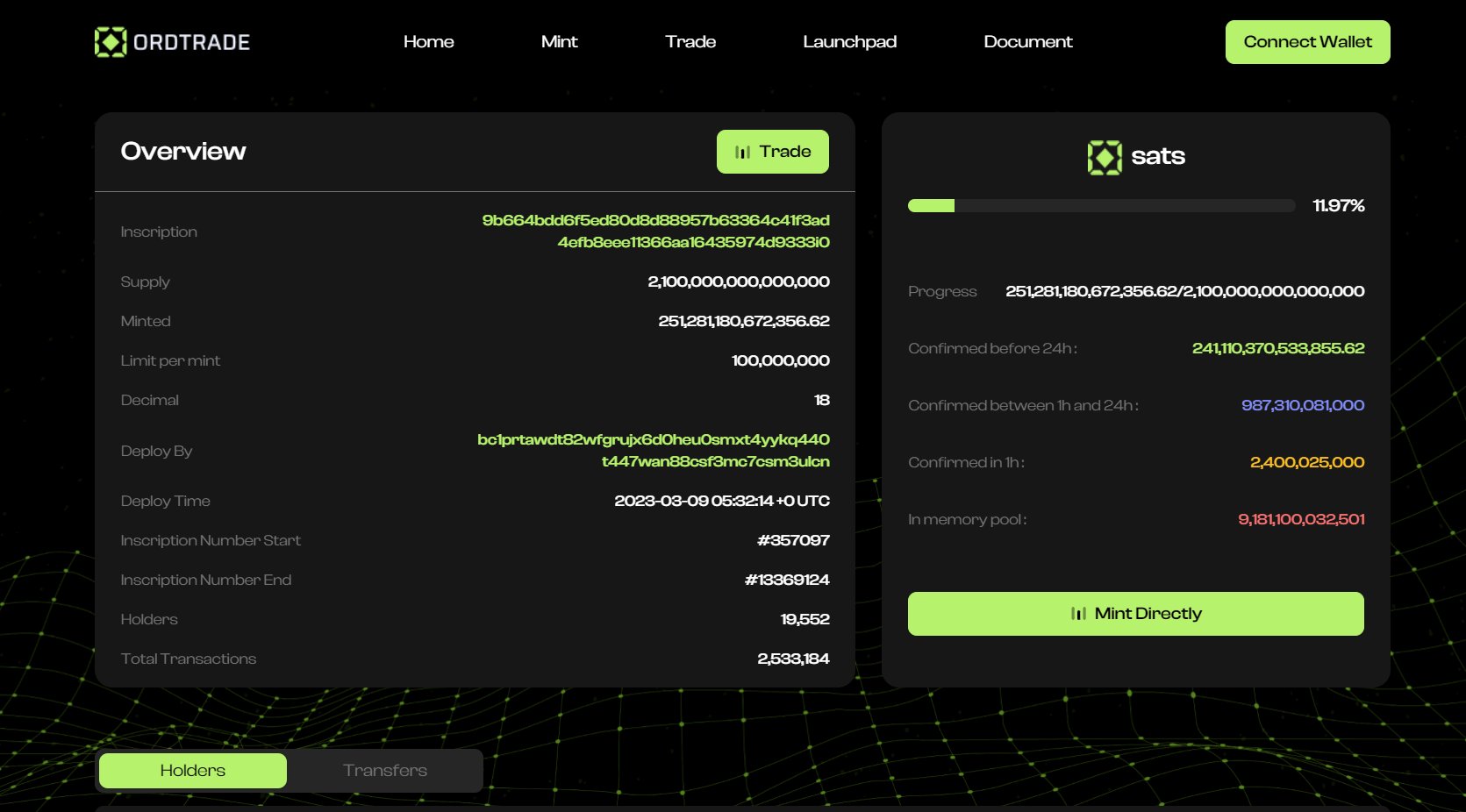Click inscription number end #13369124
Image resolution: width=1466 pixels, height=812 pixels.
787,580
